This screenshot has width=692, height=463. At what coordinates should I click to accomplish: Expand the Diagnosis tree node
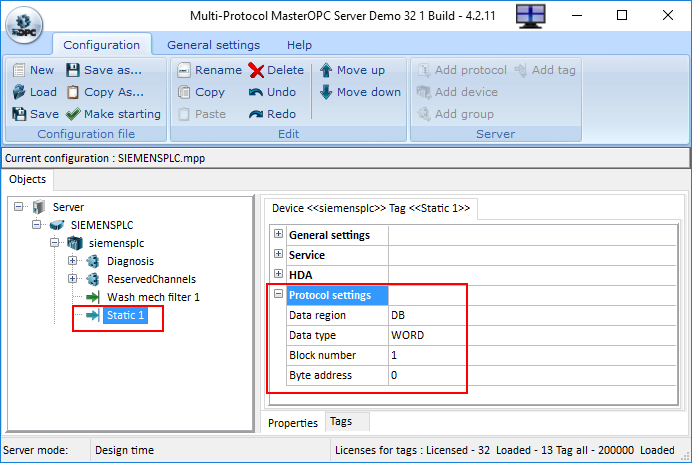tap(73, 261)
